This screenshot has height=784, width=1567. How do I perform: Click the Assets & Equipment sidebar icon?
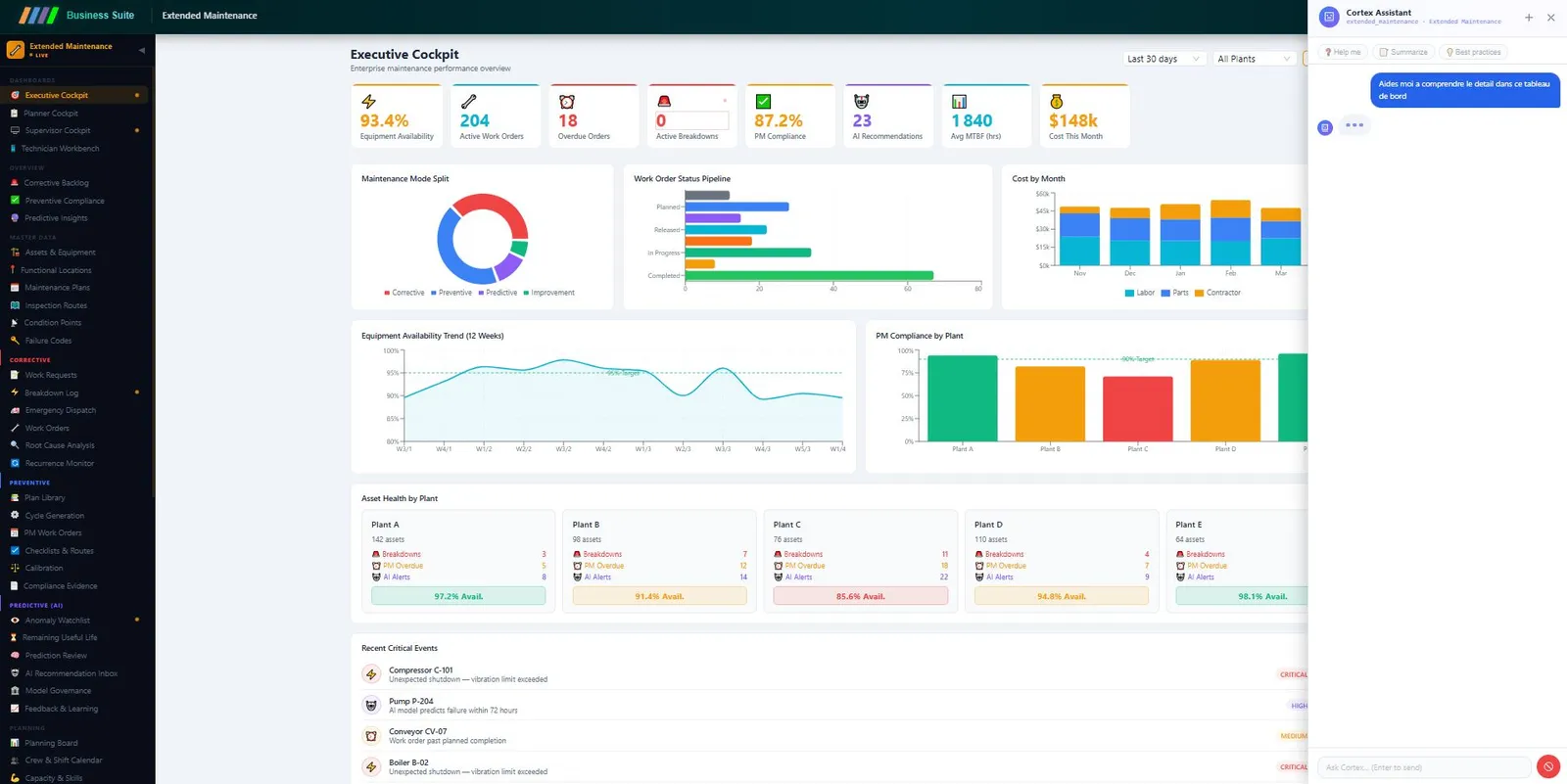15,253
